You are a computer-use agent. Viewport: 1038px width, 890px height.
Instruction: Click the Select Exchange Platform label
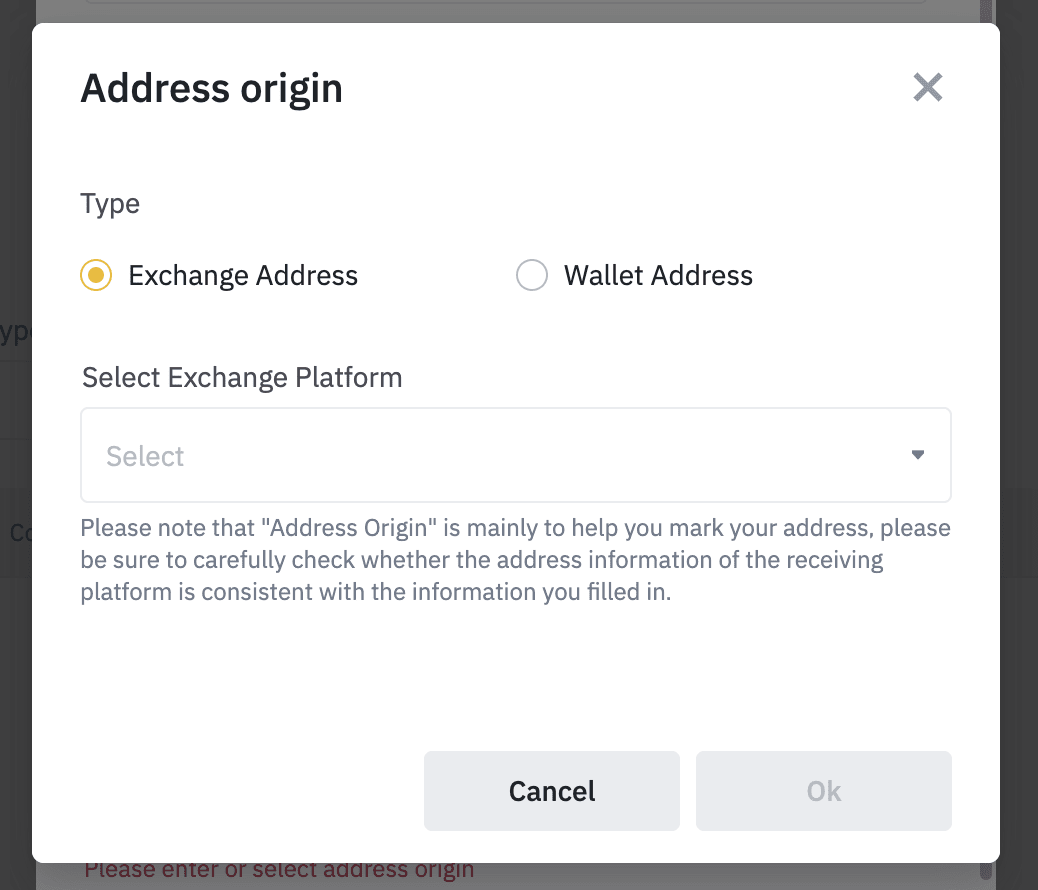(x=242, y=378)
